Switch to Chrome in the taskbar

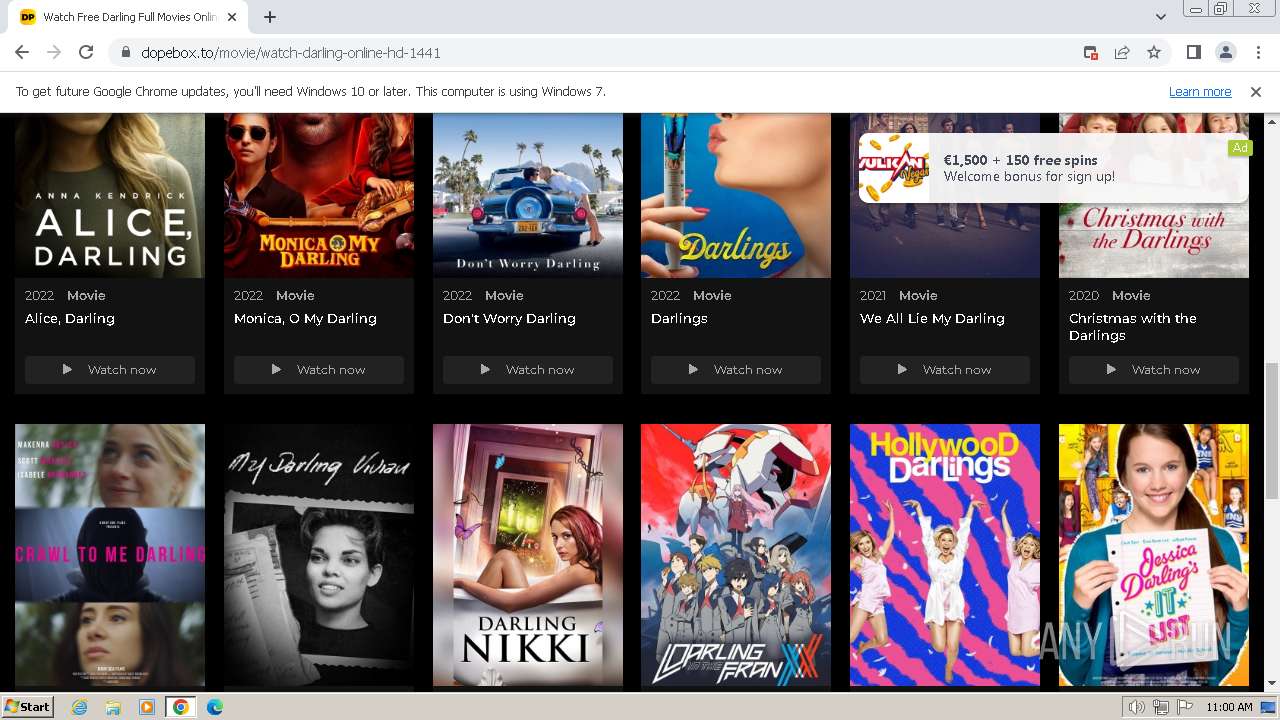tap(181, 707)
